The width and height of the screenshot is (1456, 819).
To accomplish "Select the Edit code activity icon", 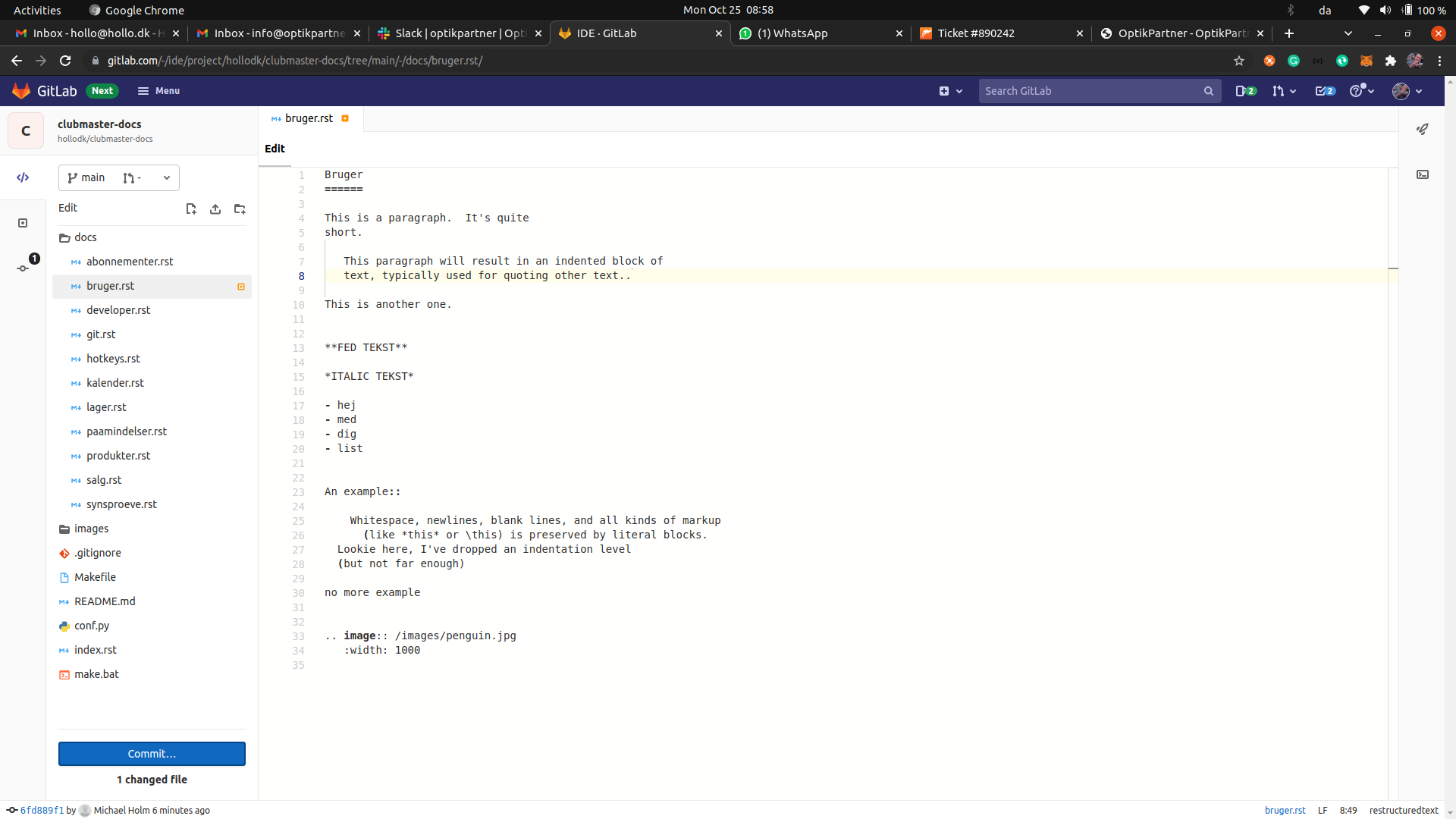I will click(x=23, y=177).
